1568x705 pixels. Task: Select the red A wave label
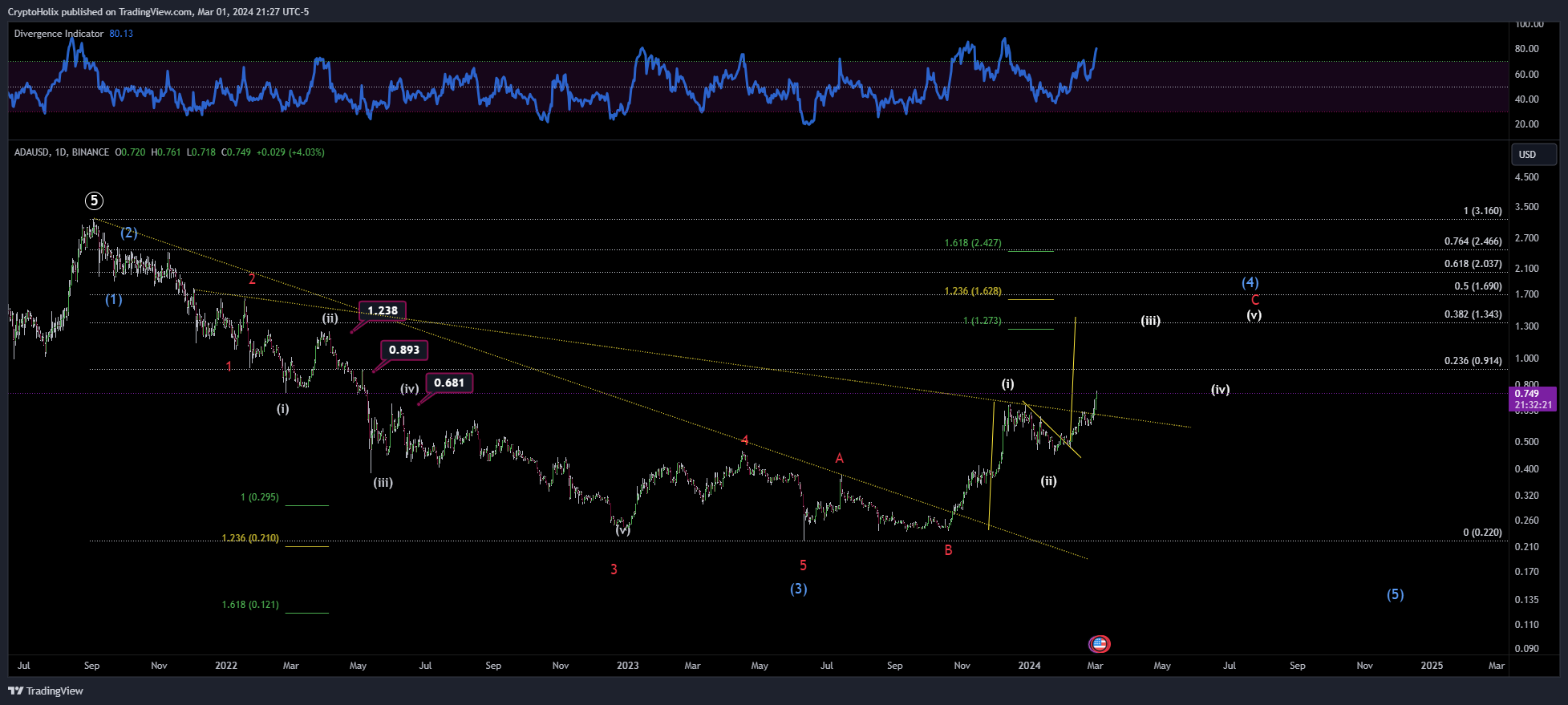tap(840, 459)
